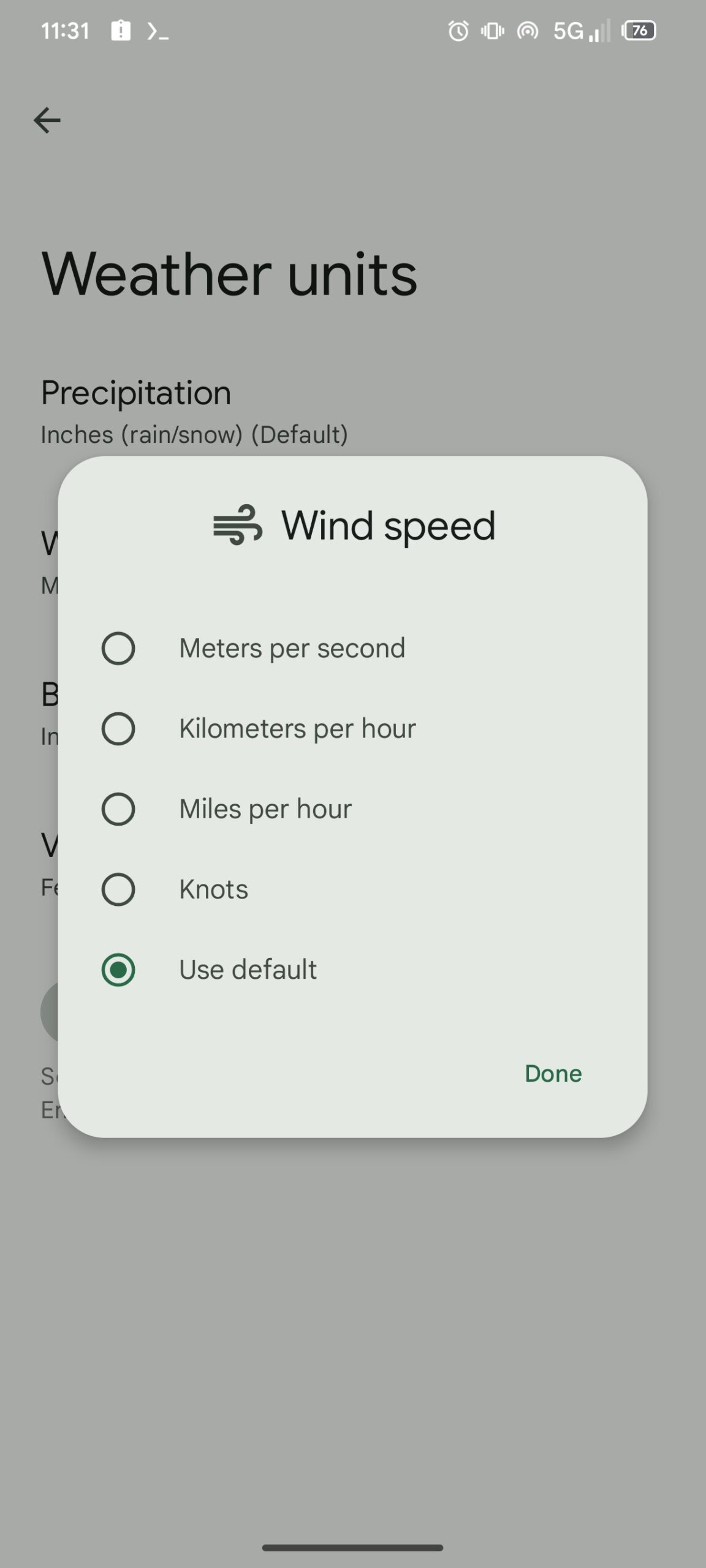The image size is (706, 1568).
Task: Tap the alarm clock status icon
Action: [458, 31]
